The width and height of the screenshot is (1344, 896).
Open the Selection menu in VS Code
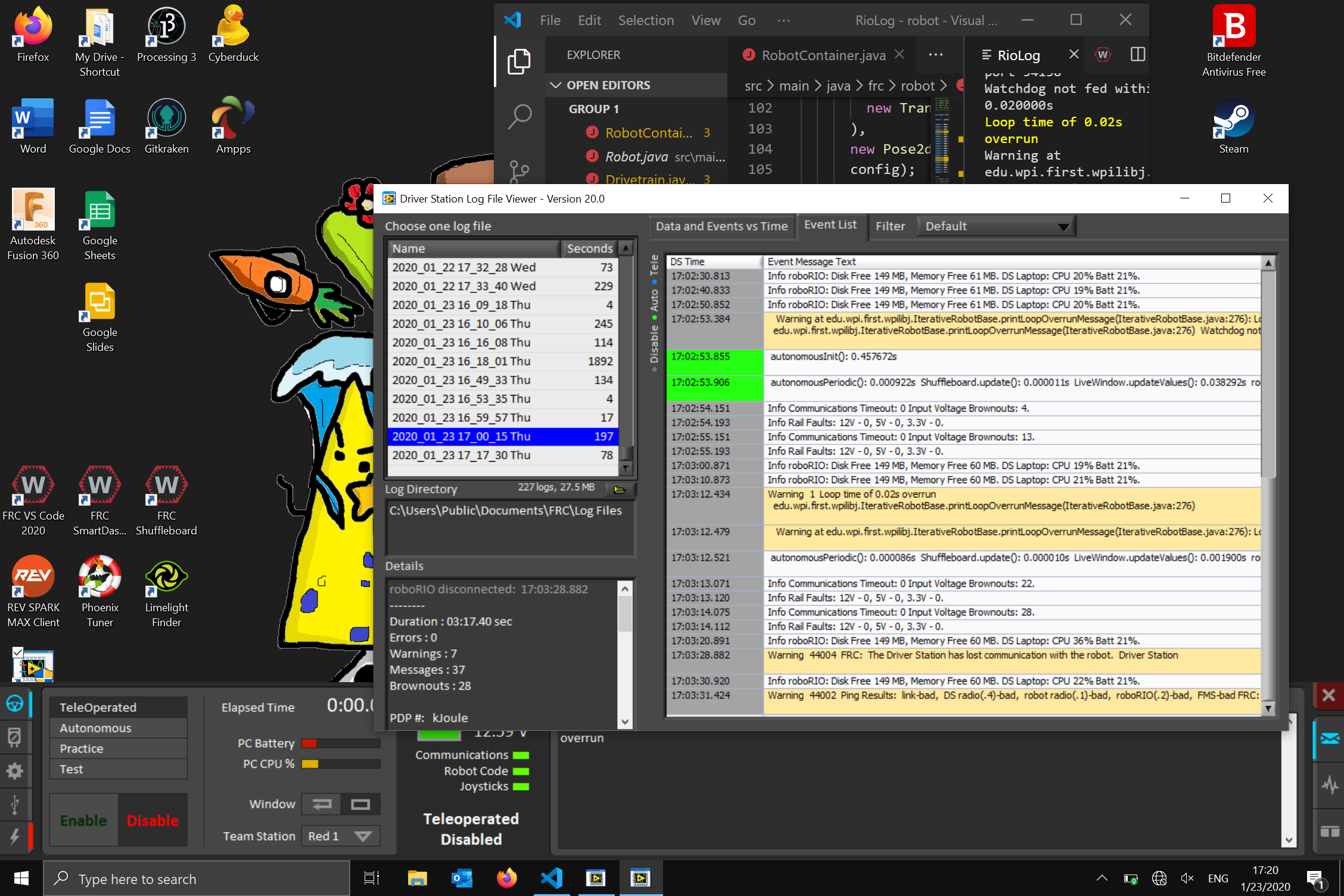point(646,20)
